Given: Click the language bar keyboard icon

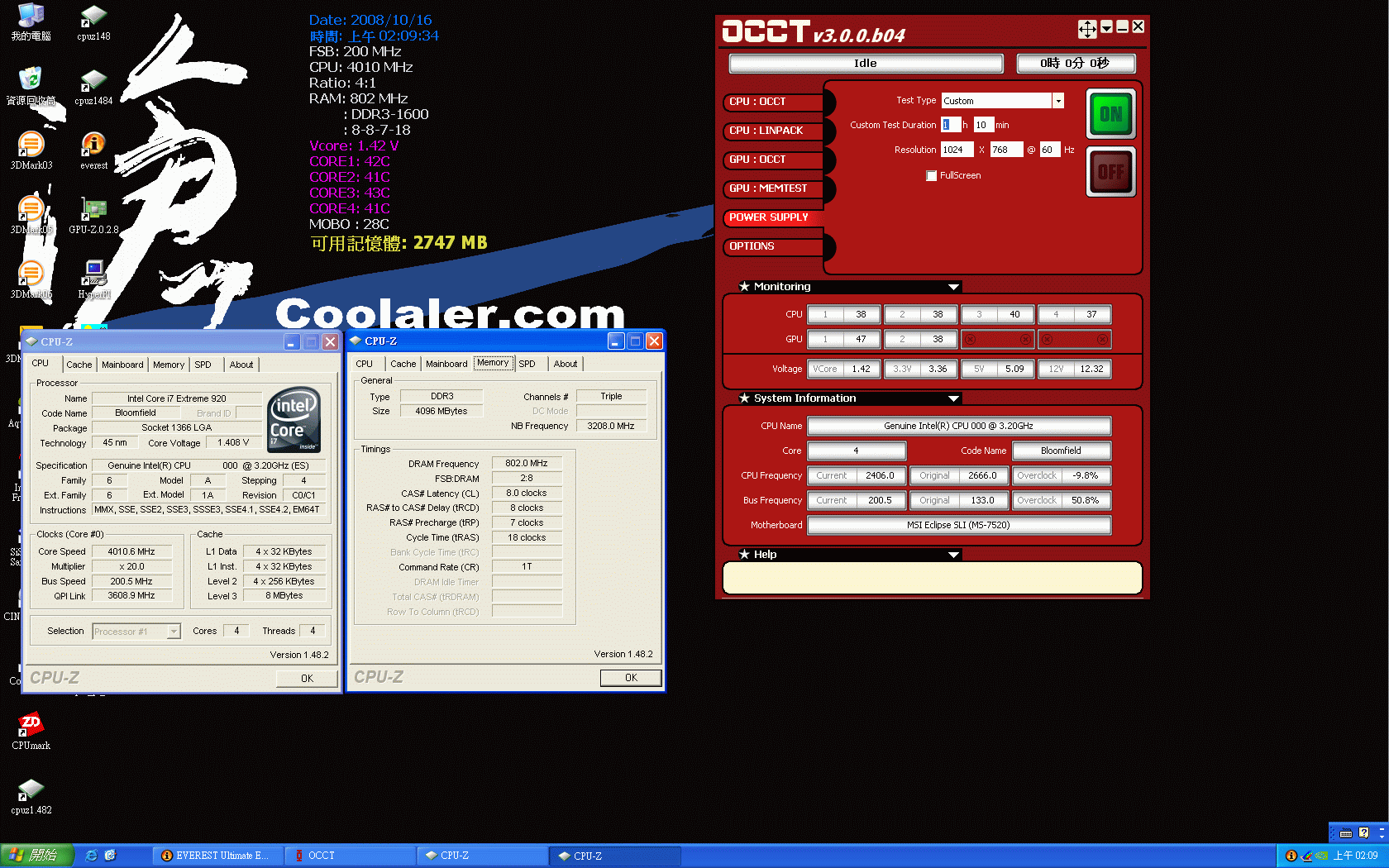Looking at the screenshot, I should (x=1345, y=833).
